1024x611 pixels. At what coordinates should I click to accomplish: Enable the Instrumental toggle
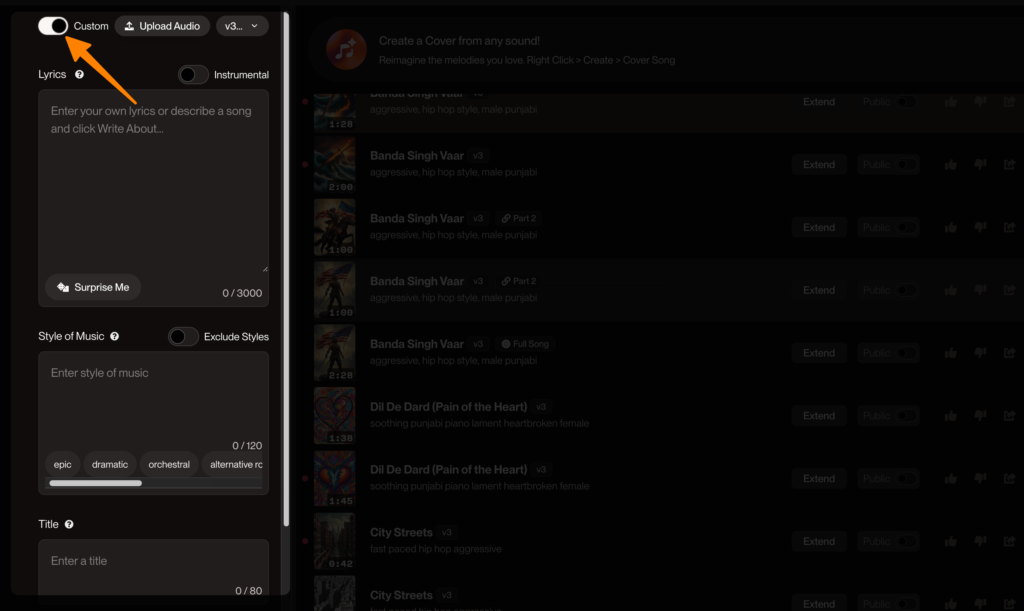193,75
